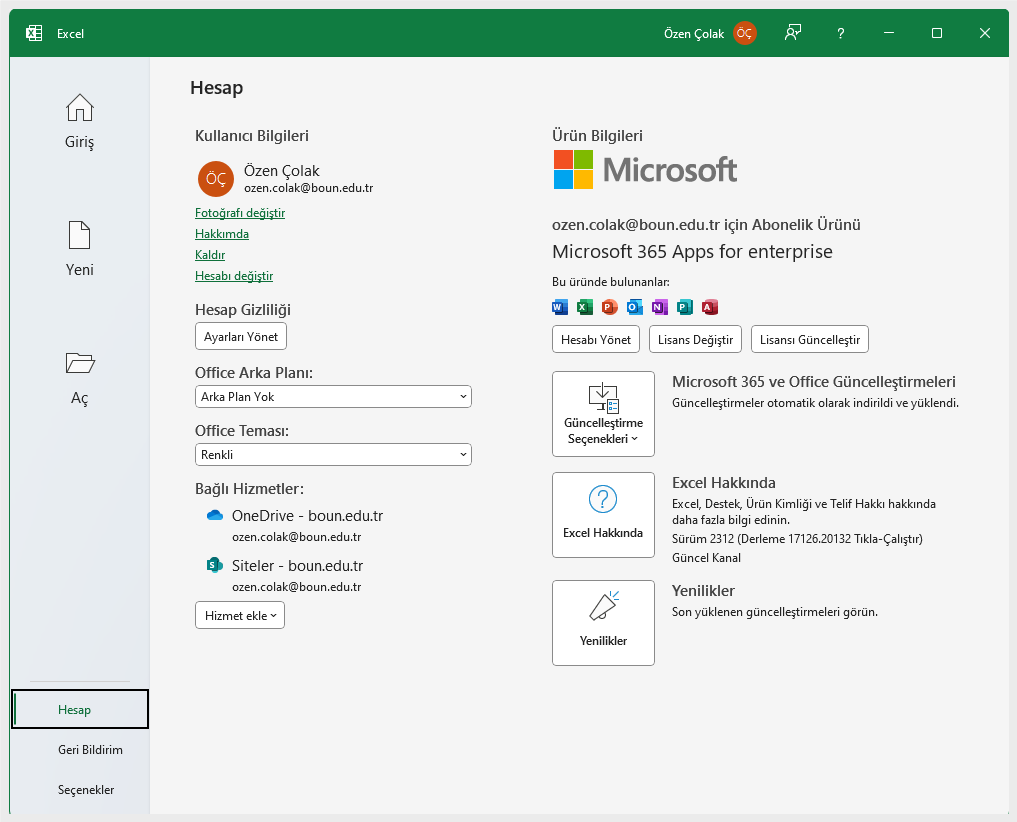Open the Excel Hakkında button
The width and height of the screenshot is (1017, 822).
coord(603,515)
